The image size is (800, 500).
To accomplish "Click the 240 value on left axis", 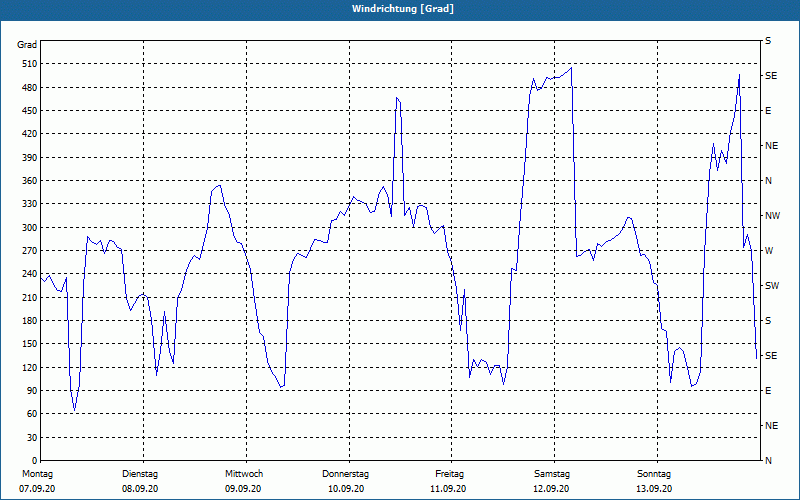I will click(x=30, y=274).
